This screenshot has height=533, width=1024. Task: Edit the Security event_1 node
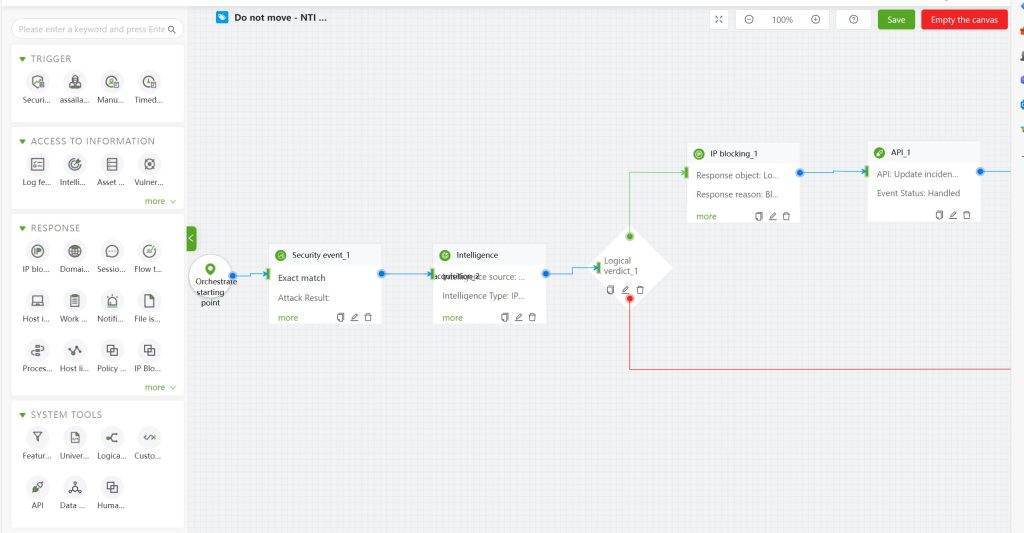point(354,317)
